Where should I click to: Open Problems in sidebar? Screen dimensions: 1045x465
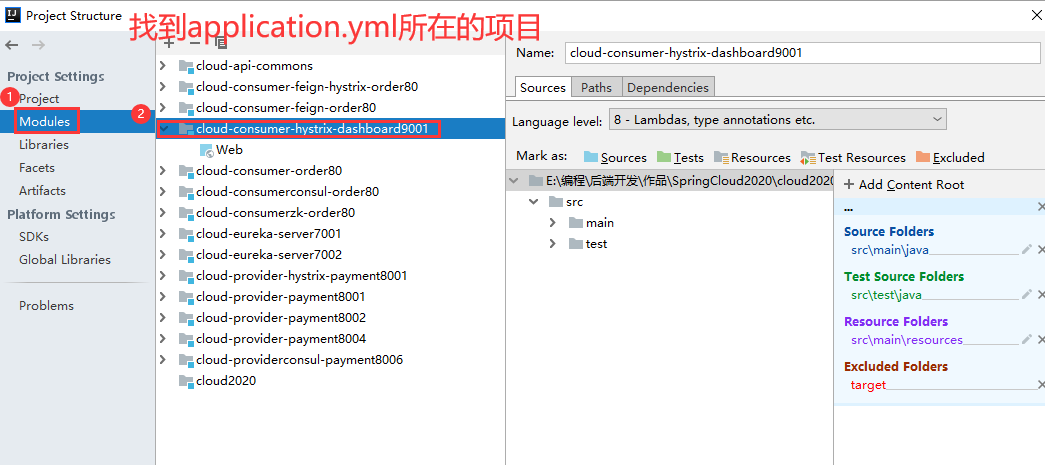click(47, 306)
